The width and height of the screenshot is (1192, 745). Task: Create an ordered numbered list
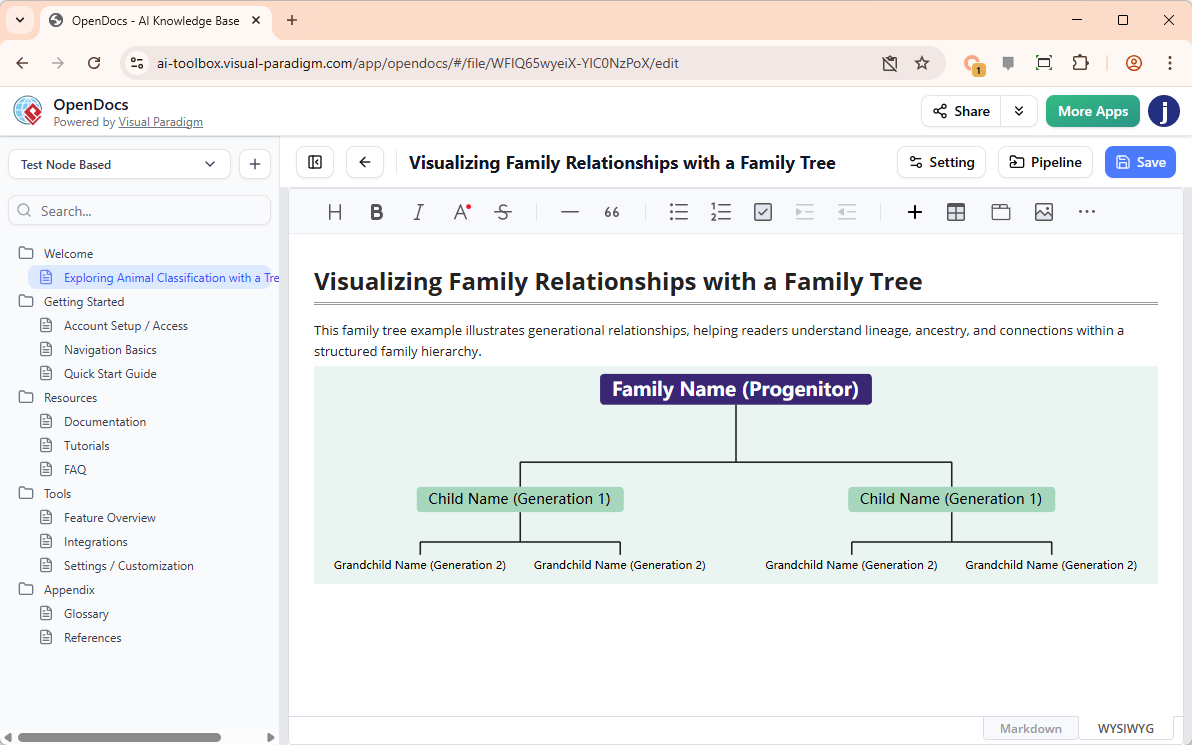721,212
